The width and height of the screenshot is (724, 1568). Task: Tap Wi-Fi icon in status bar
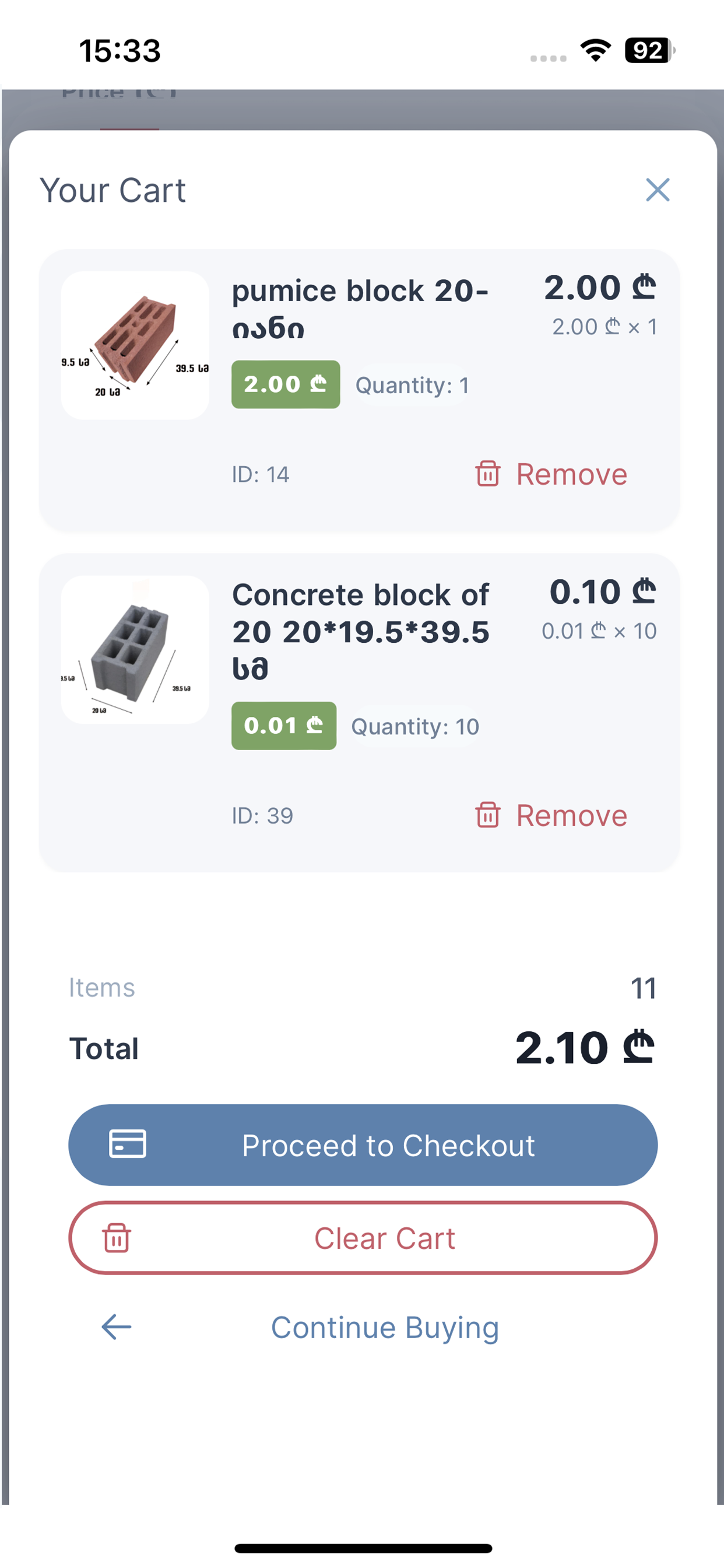pos(596,50)
